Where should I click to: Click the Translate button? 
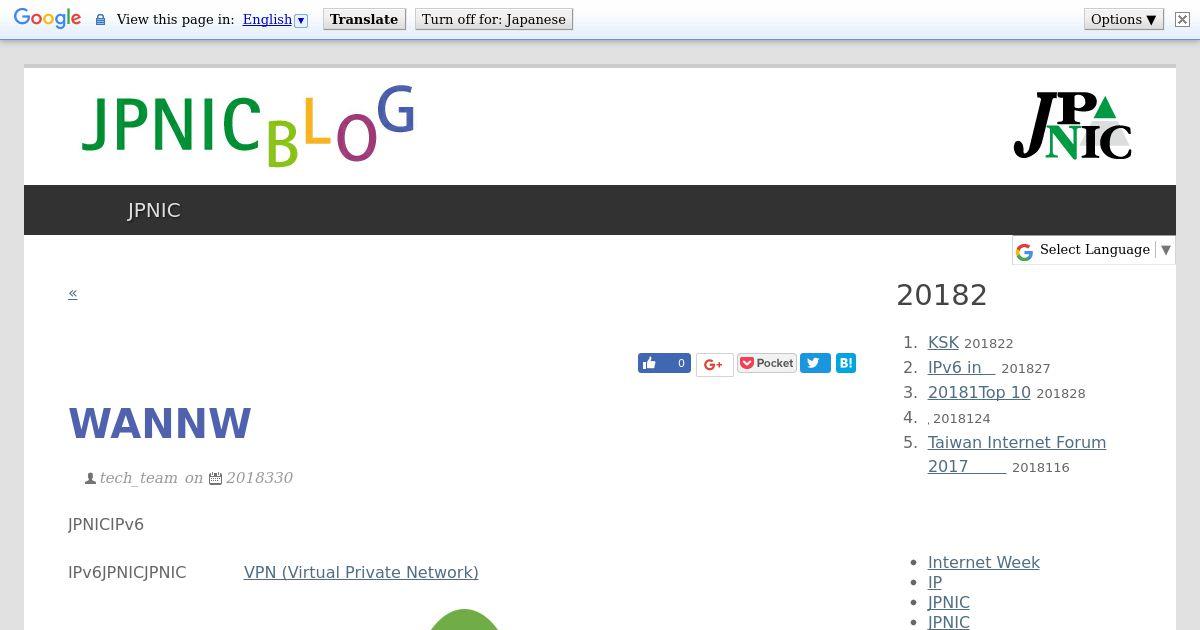[x=364, y=19]
